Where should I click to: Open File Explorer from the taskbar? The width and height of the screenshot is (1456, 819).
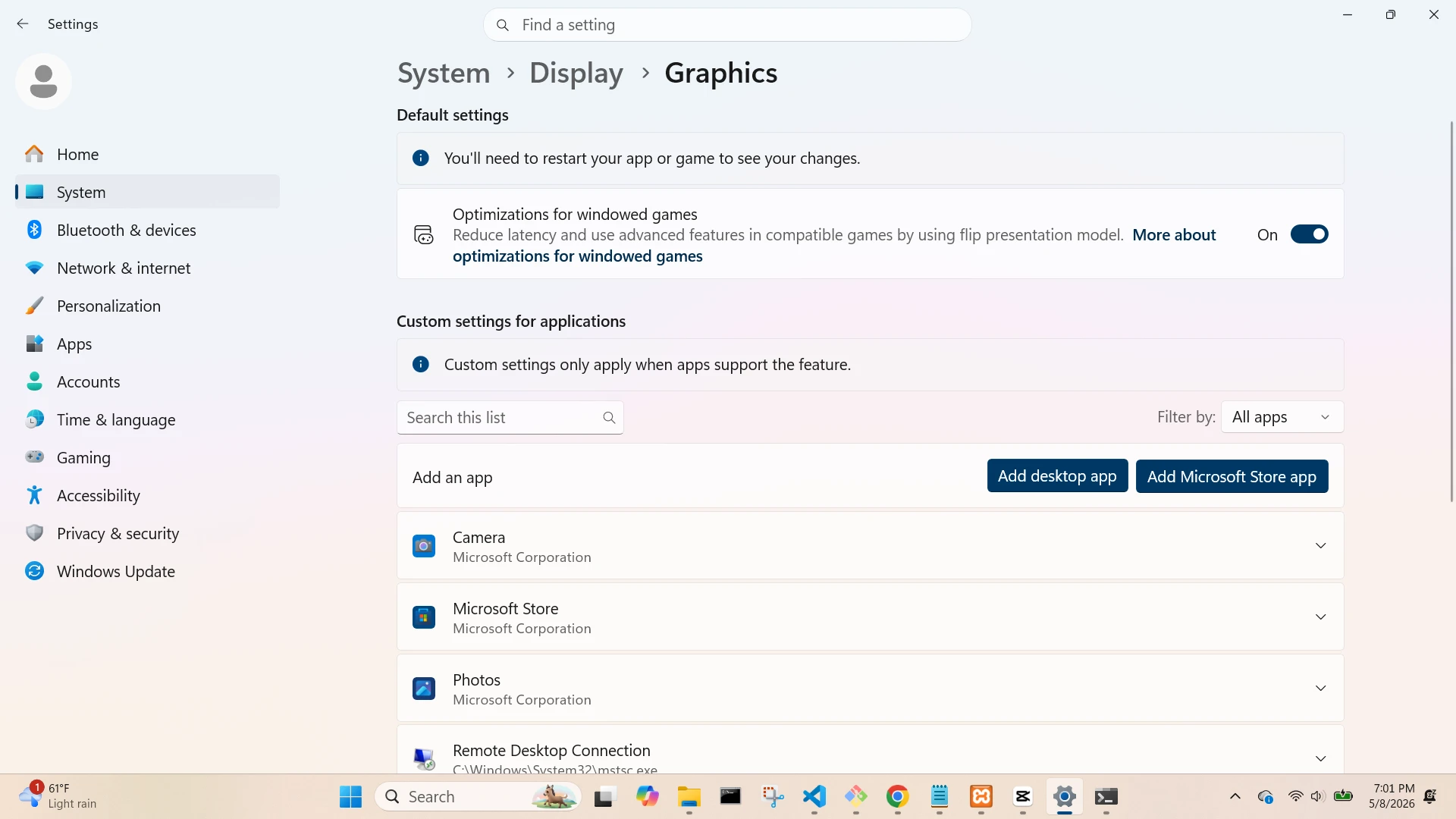(x=689, y=796)
